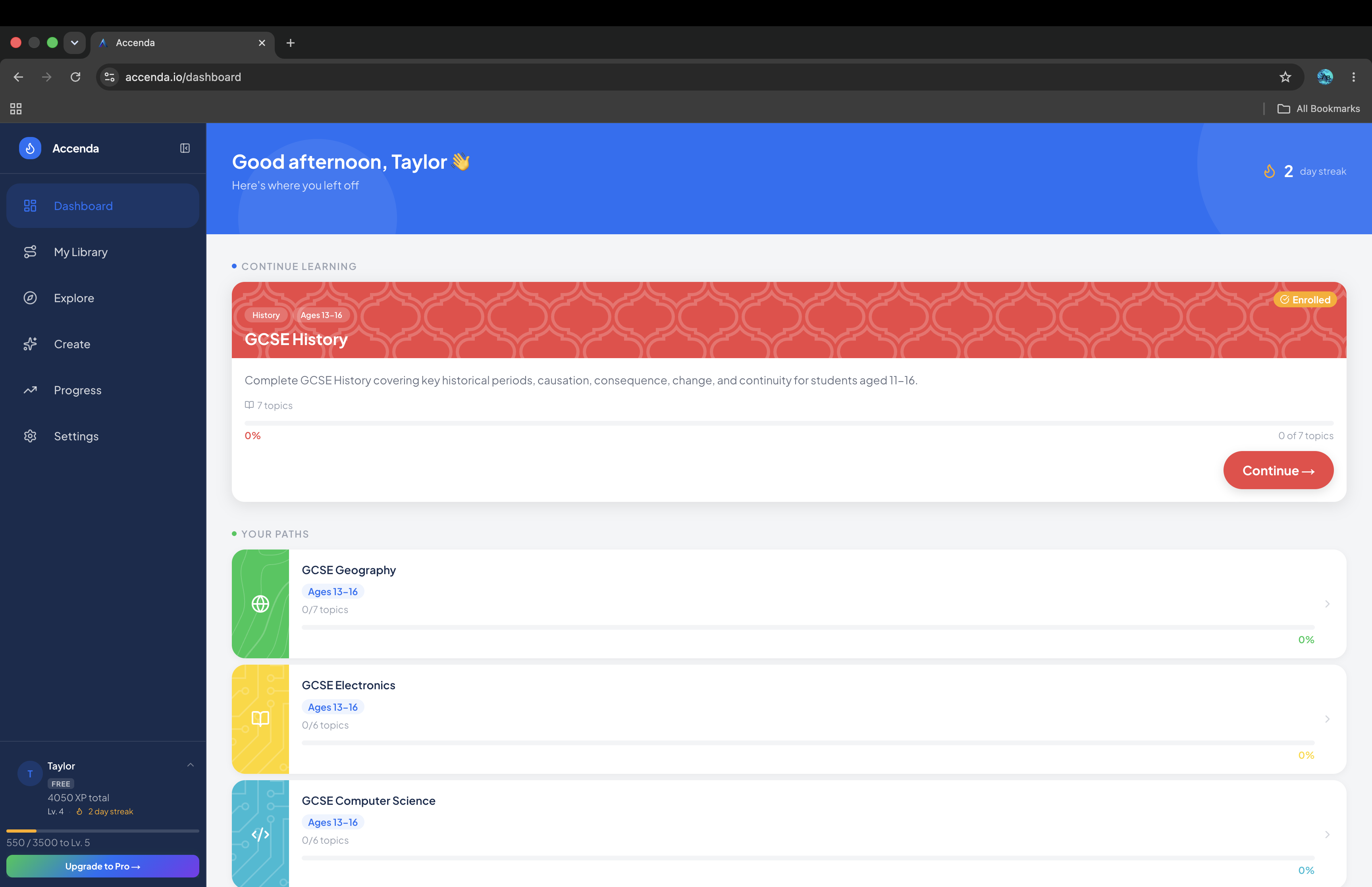Click '550 / 3500 to Lv. 5' text

pos(48,842)
